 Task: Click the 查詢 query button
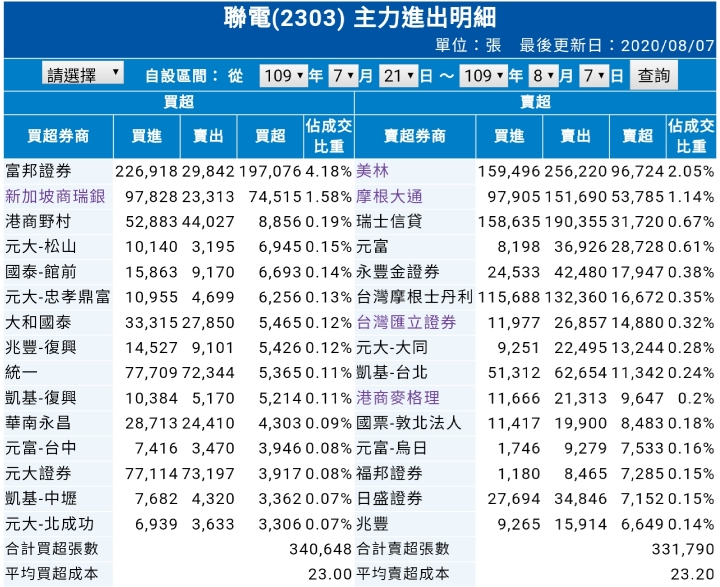(x=653, y=75)
